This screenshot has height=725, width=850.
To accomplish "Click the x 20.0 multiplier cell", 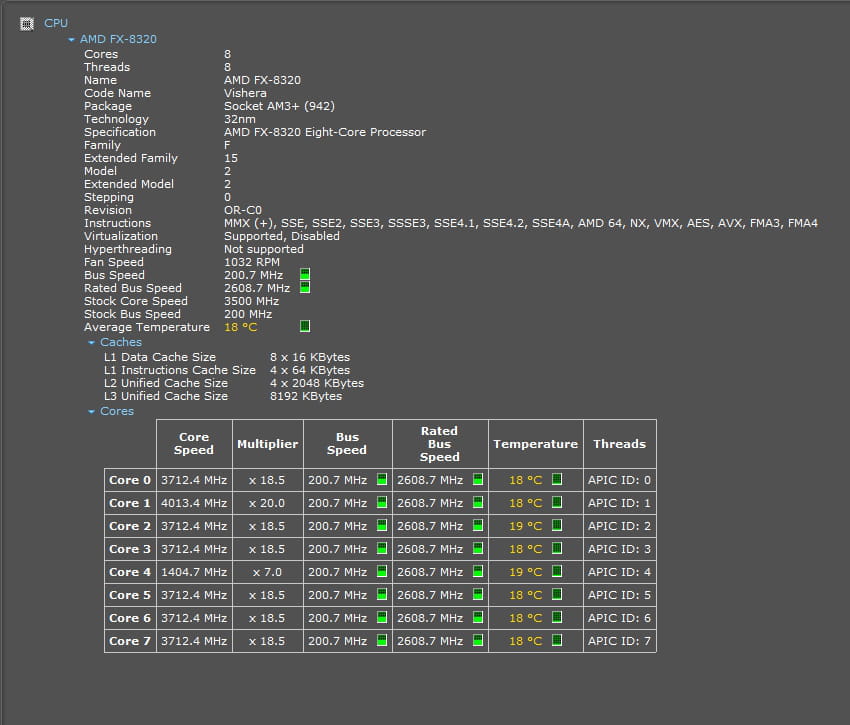I will coord(268,503).
